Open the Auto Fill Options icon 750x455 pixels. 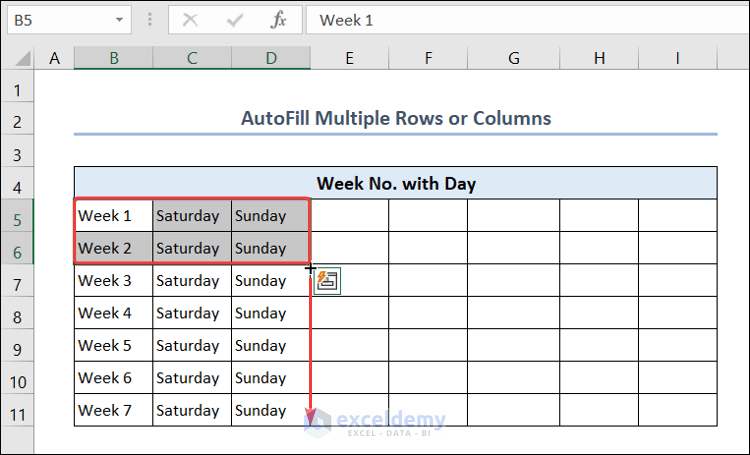click(x=328, y=281)
